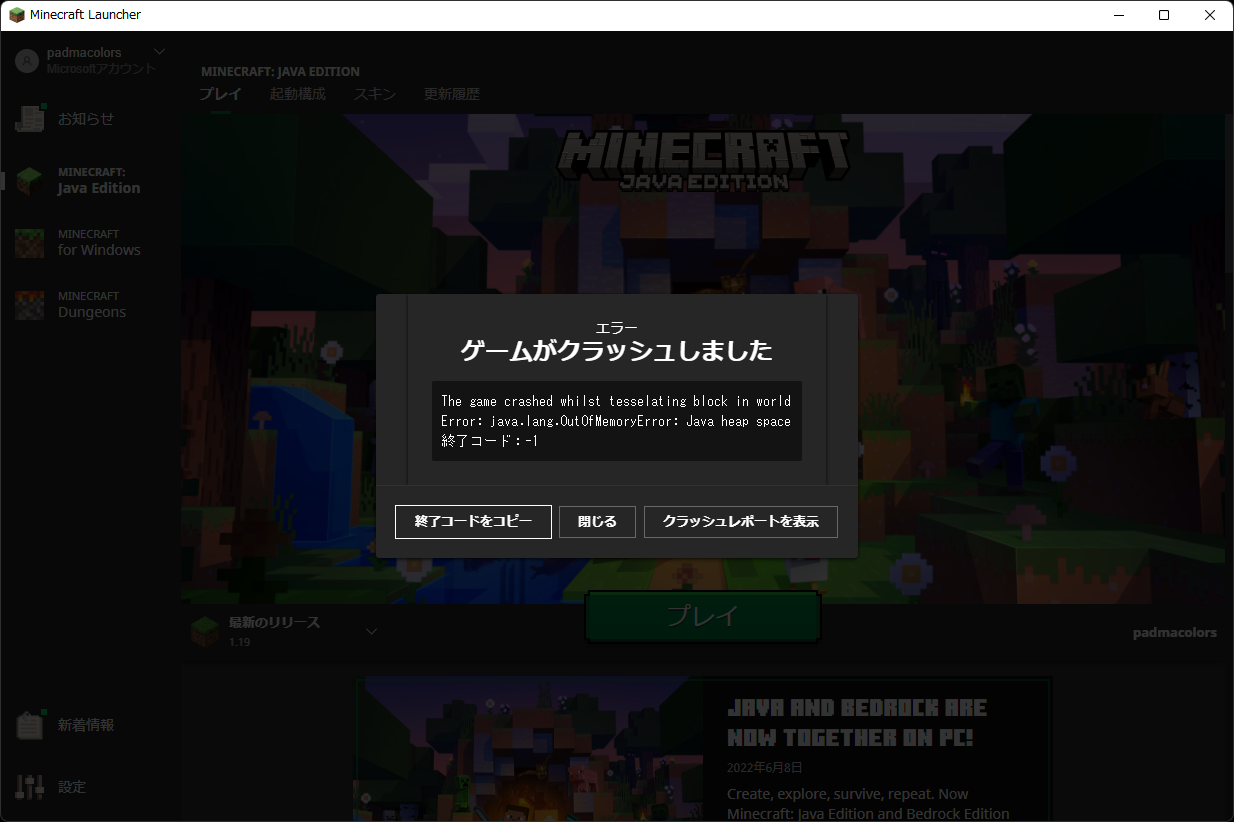Click the padmacolors account avatar icon
The width and height of the screenshot is (1234, 822).
(27, 60)
